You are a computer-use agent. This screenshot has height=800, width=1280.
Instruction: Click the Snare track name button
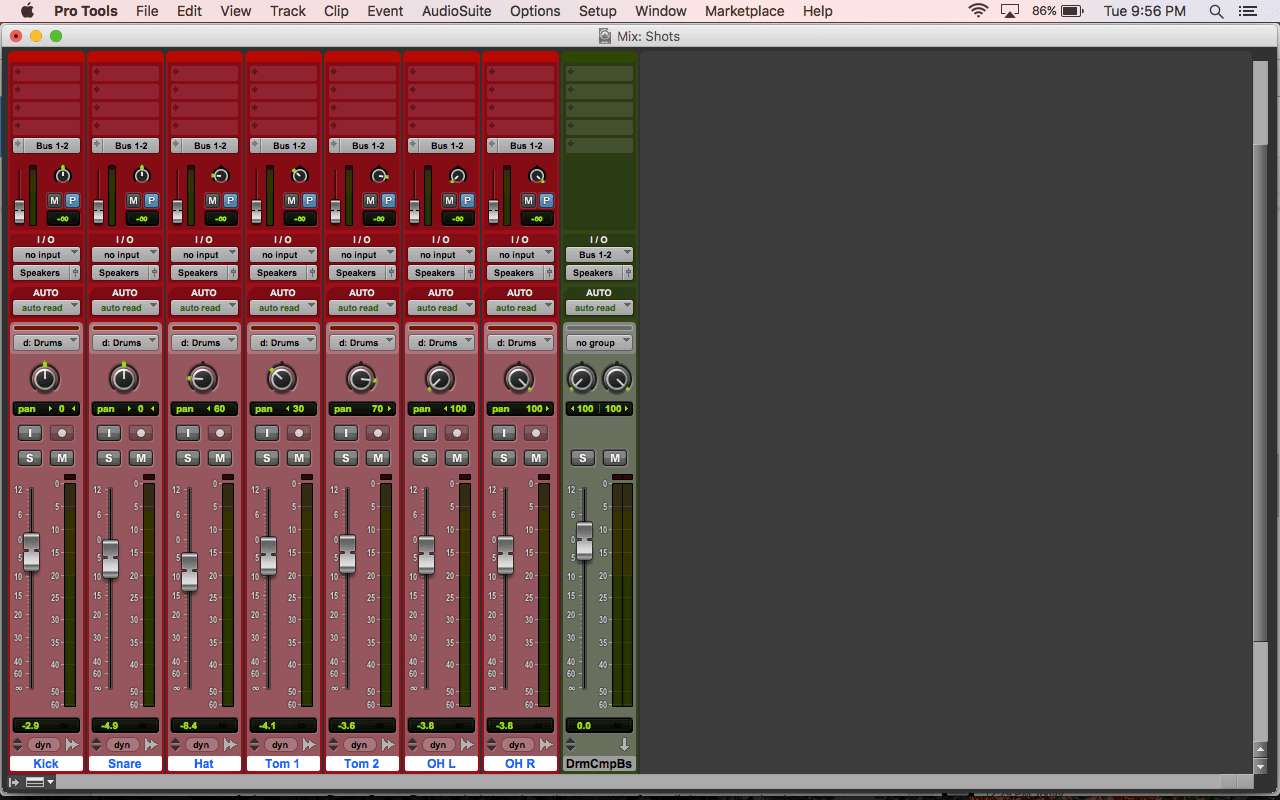click(125, 764)
